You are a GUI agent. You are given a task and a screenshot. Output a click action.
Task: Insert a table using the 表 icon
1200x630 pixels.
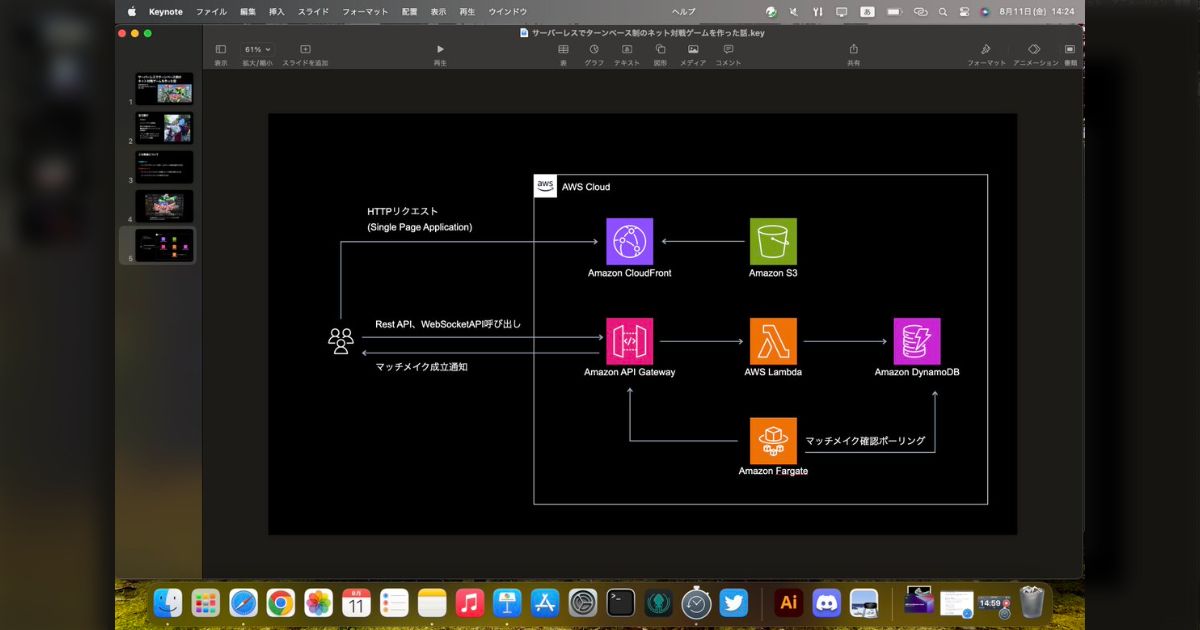click(563, 48)
